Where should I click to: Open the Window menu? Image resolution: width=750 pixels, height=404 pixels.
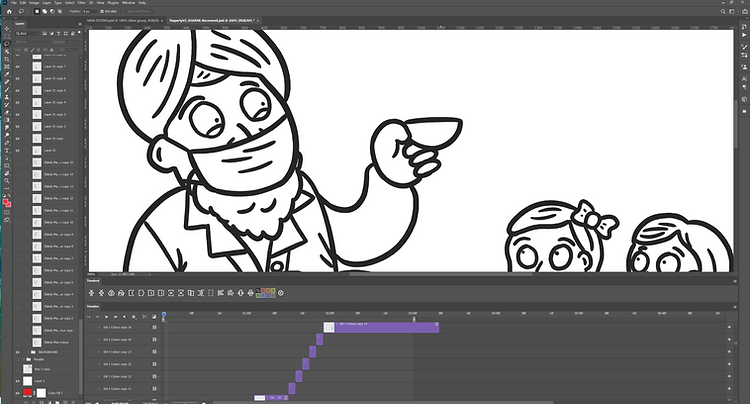pyautogui.click(x=128, y=3)
